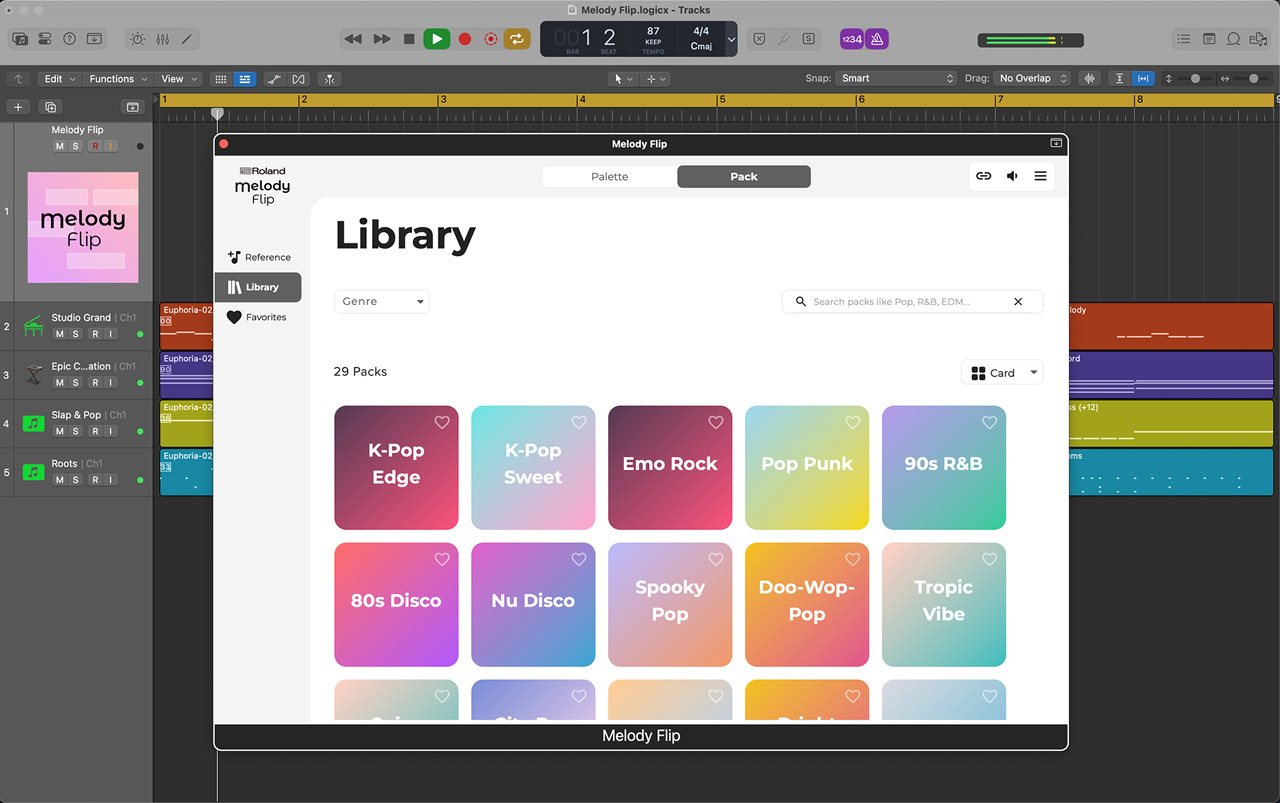Open the Loop Browser icon

[x=1234, y=39]
